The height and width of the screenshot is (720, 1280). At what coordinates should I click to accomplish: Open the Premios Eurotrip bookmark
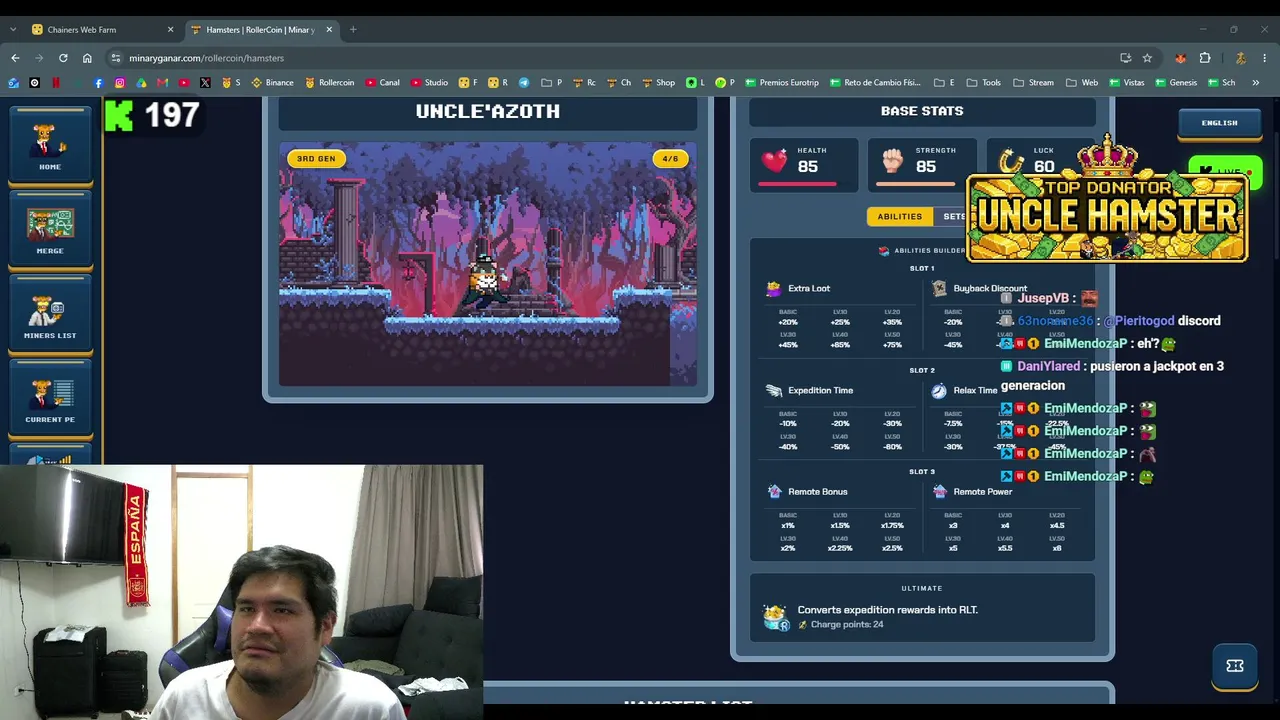pos(782,83)
